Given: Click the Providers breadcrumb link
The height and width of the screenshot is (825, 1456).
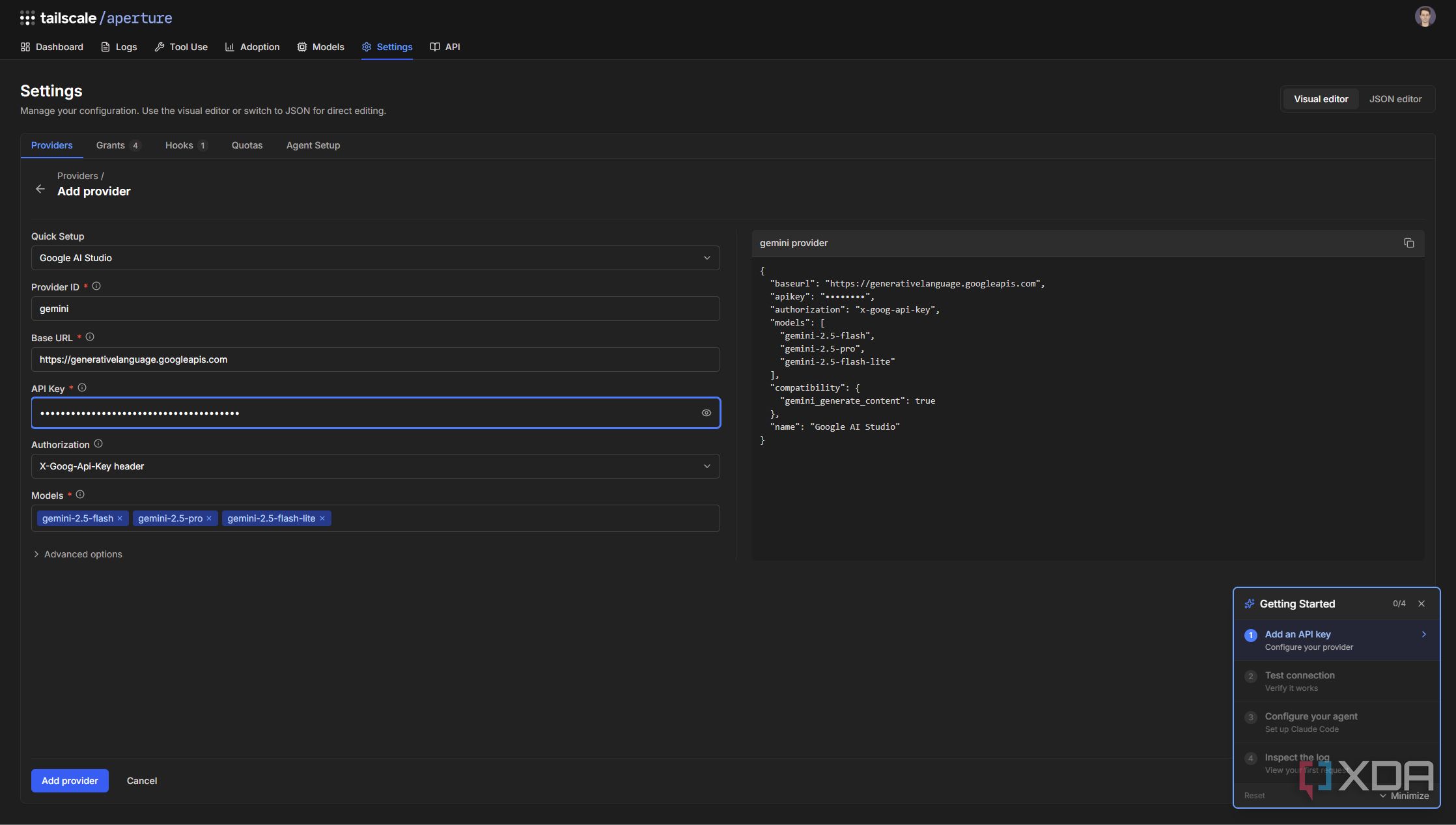Looking at the screenshot, I should click(x=77, y=176).
